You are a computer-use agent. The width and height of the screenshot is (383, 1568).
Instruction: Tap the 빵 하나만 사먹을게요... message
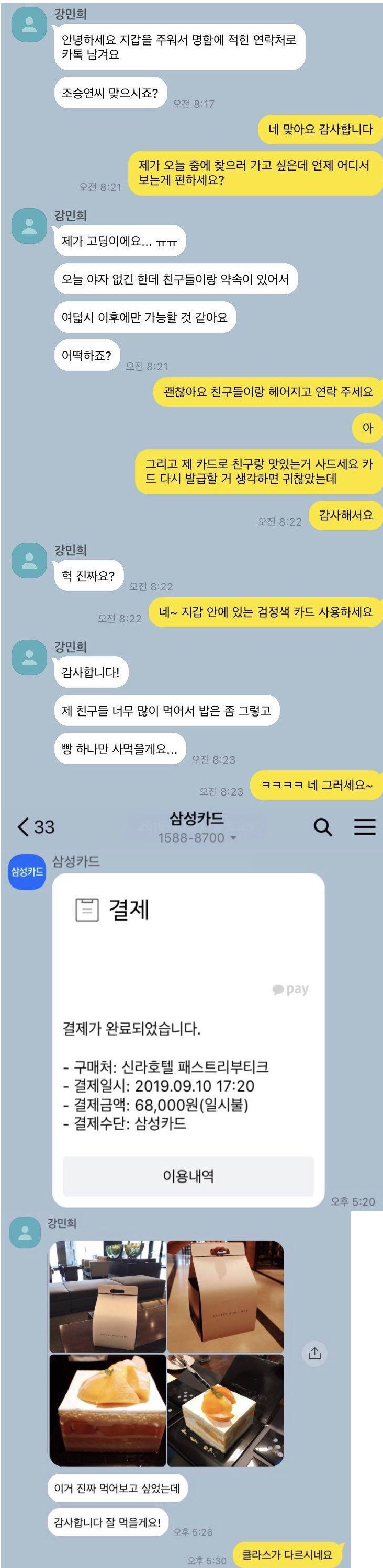point(119,748)
